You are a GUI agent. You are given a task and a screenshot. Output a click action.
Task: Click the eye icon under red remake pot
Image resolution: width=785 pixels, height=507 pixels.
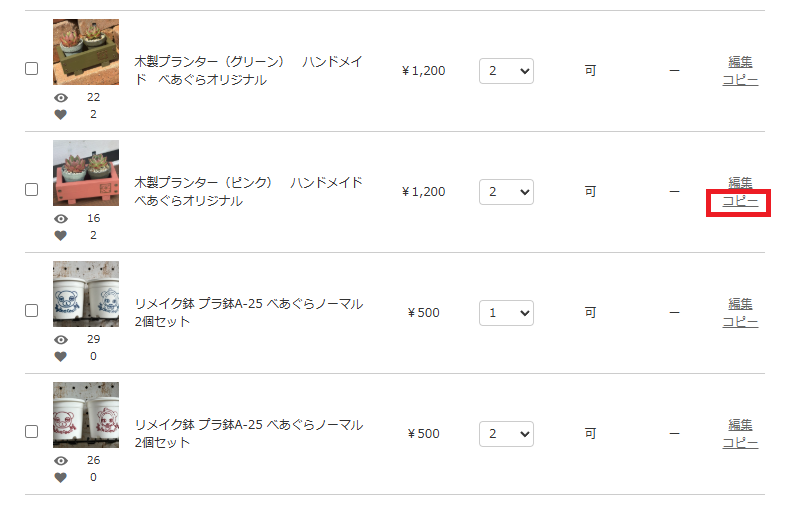[x=61, y=460]
